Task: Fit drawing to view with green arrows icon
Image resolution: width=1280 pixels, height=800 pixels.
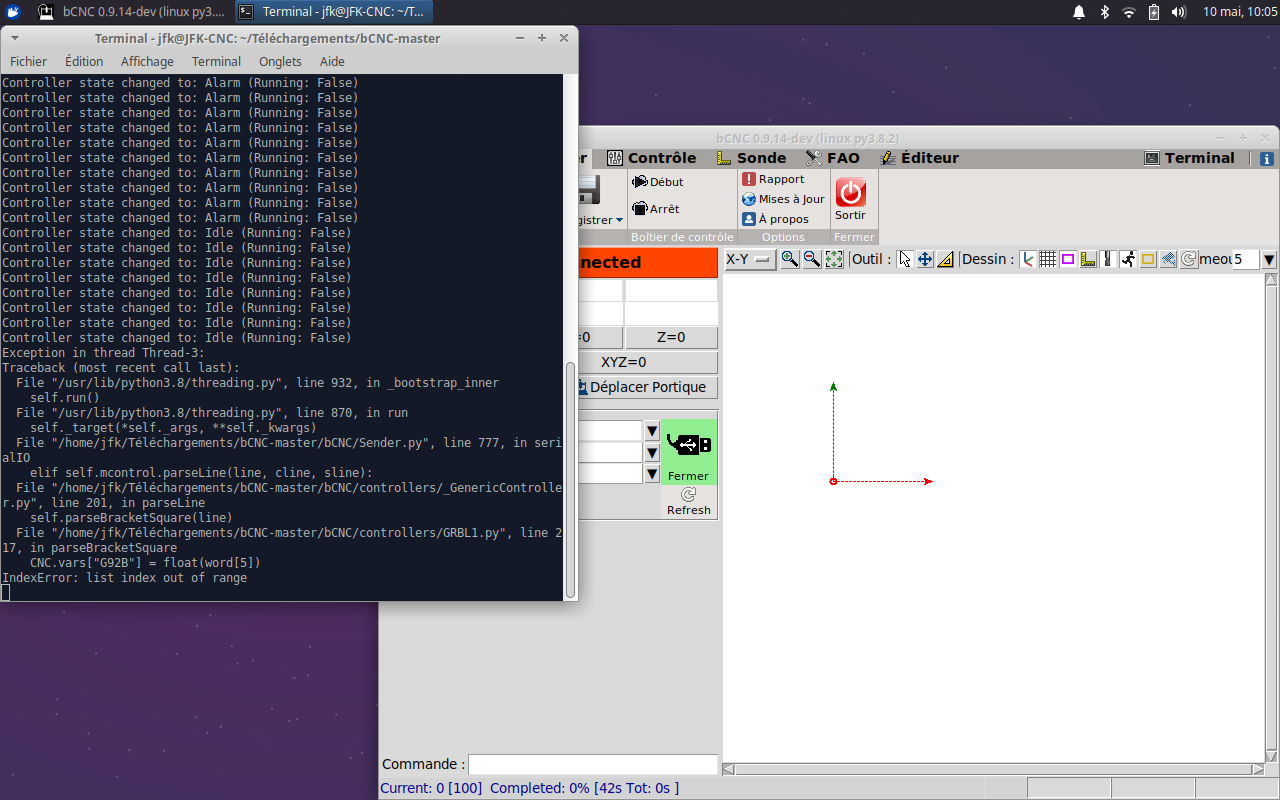Action: coord(834,259)
